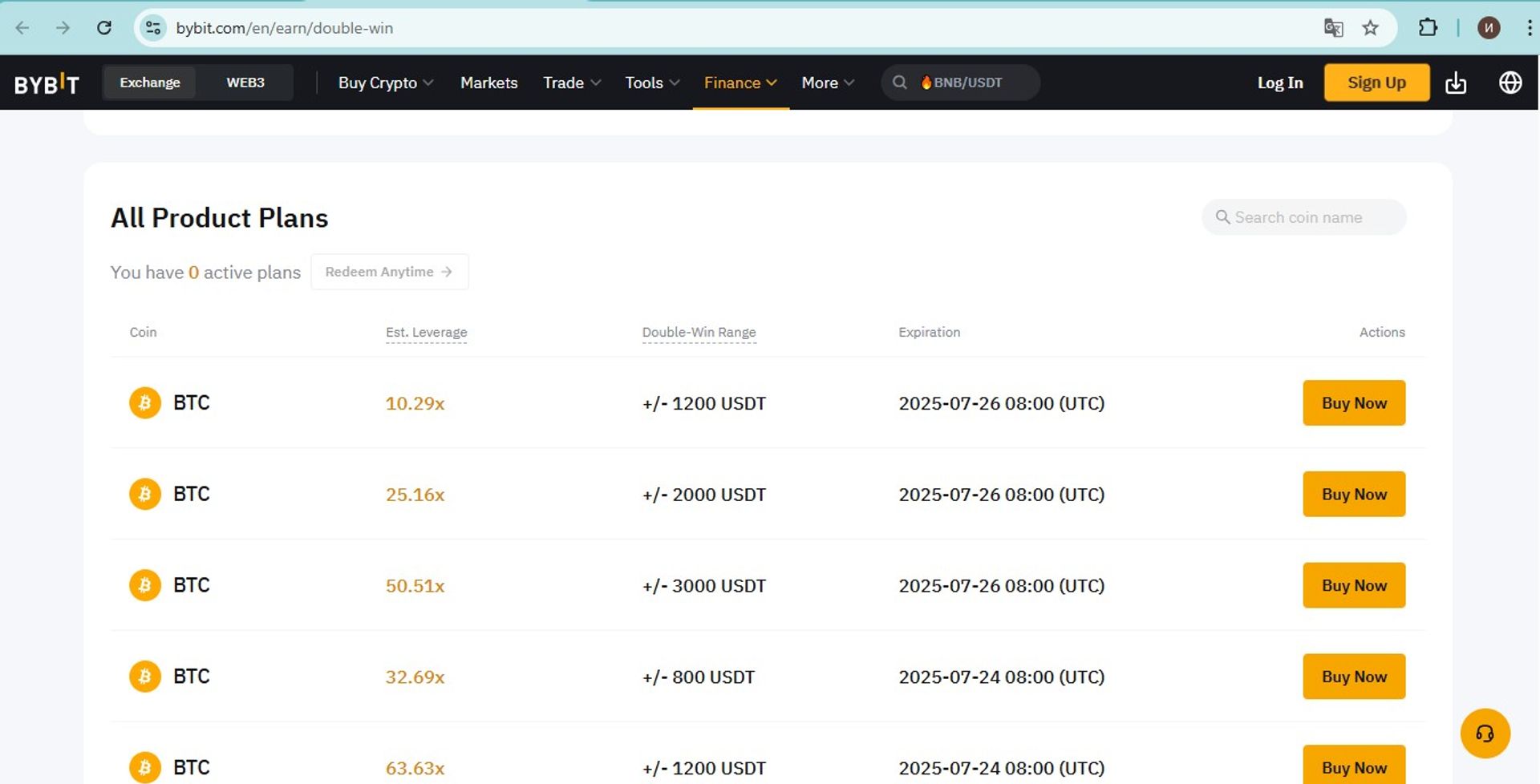Buy Now for the 63.63x BTC plan
This screenshot has height=784, width=1540.
click(1354, 765)
